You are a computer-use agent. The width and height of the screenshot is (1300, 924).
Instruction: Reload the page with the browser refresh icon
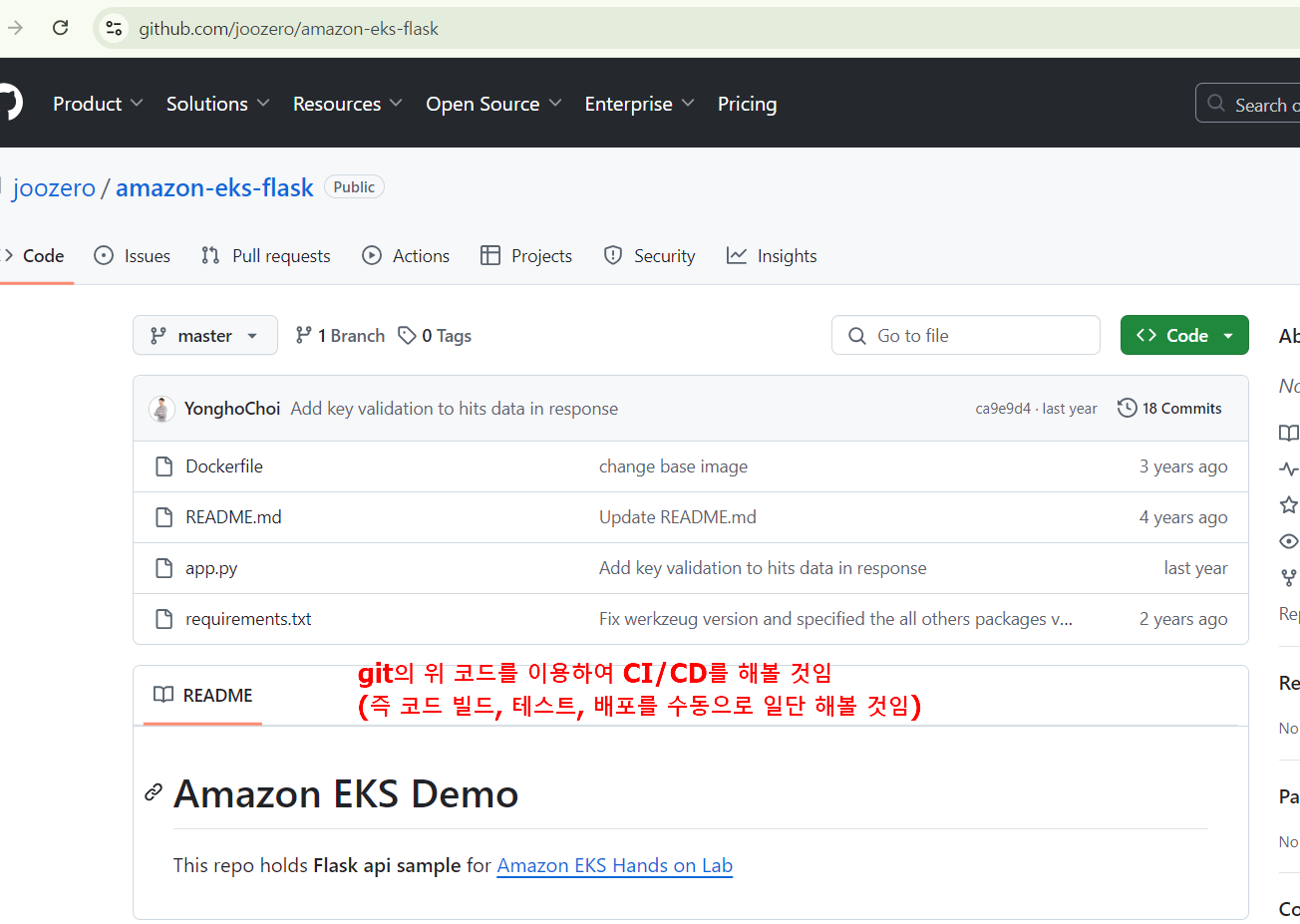(60, 28)
